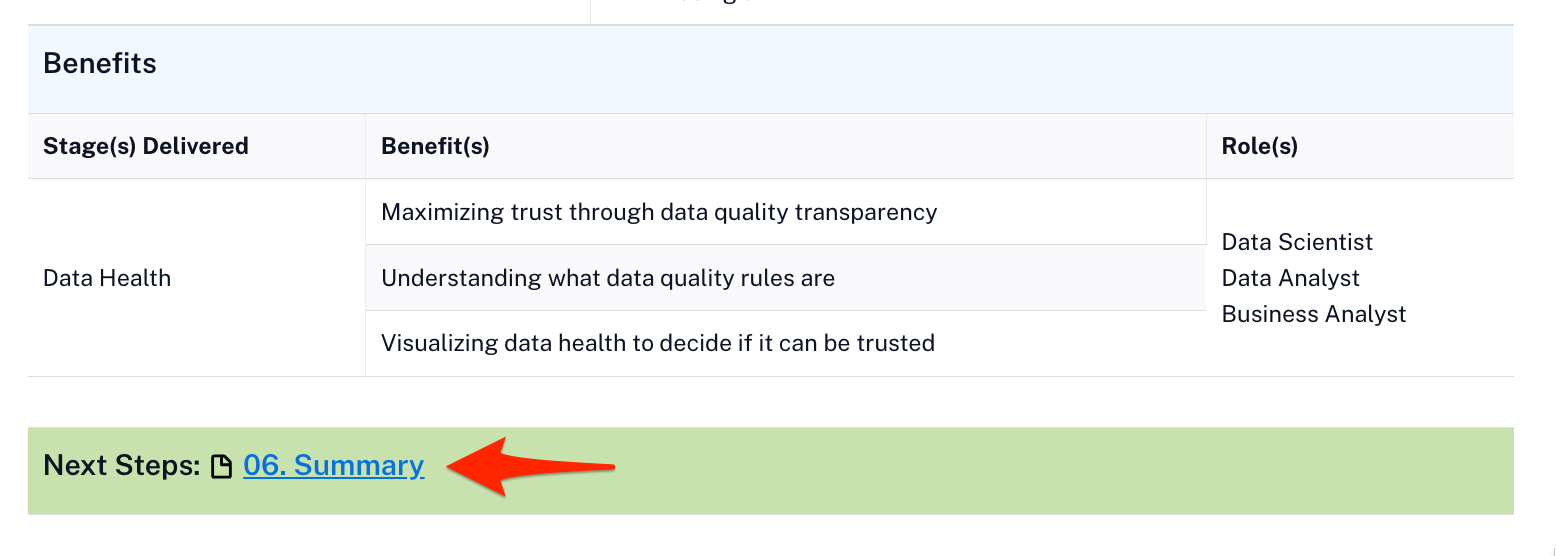Select the Visualizing data health benefit row
This screenshot has width=1556, height=556.
pos(657,343)
